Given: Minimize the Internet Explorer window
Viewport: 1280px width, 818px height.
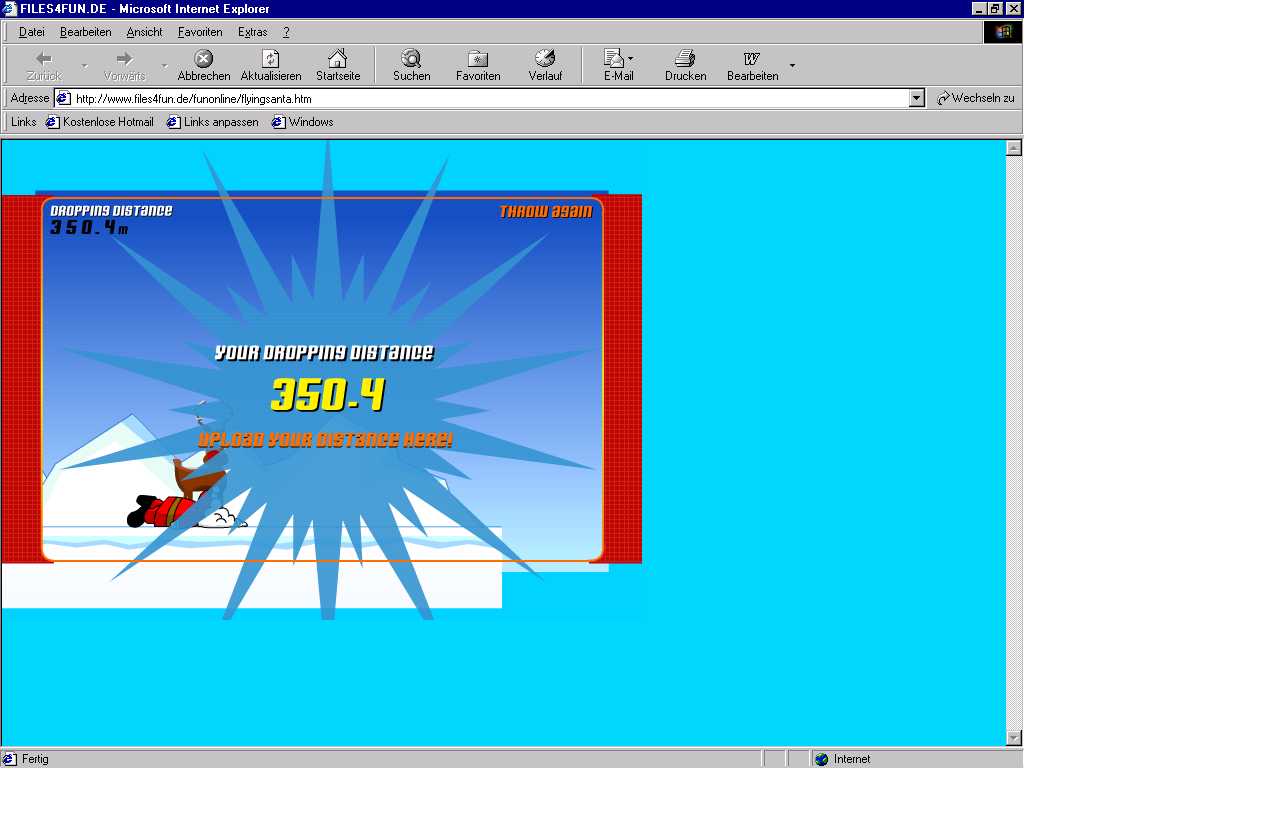Looking at the screenshot, I should click(979, 9).
